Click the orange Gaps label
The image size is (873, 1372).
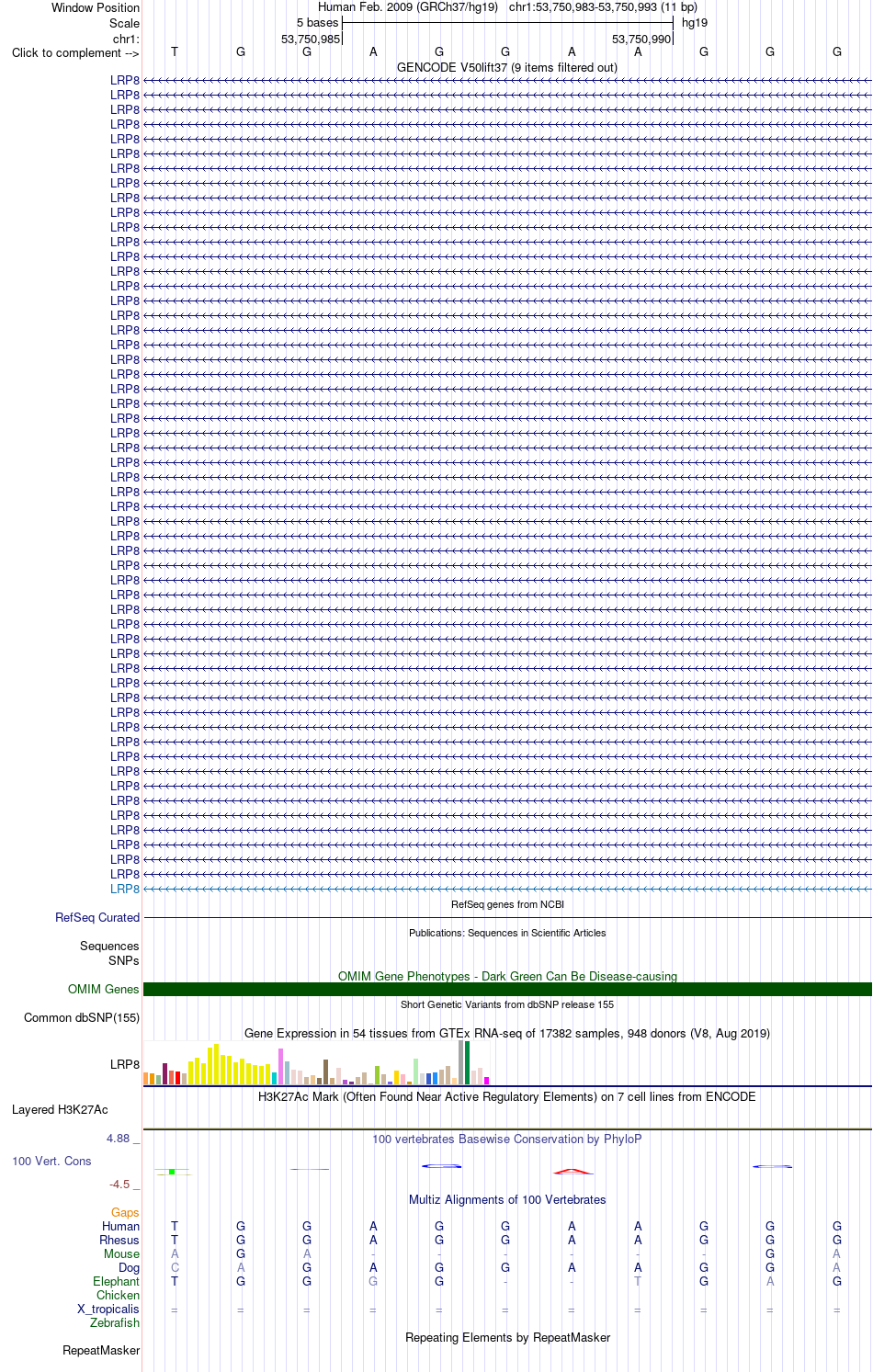pyautogui.click(x=125, y=1212)
